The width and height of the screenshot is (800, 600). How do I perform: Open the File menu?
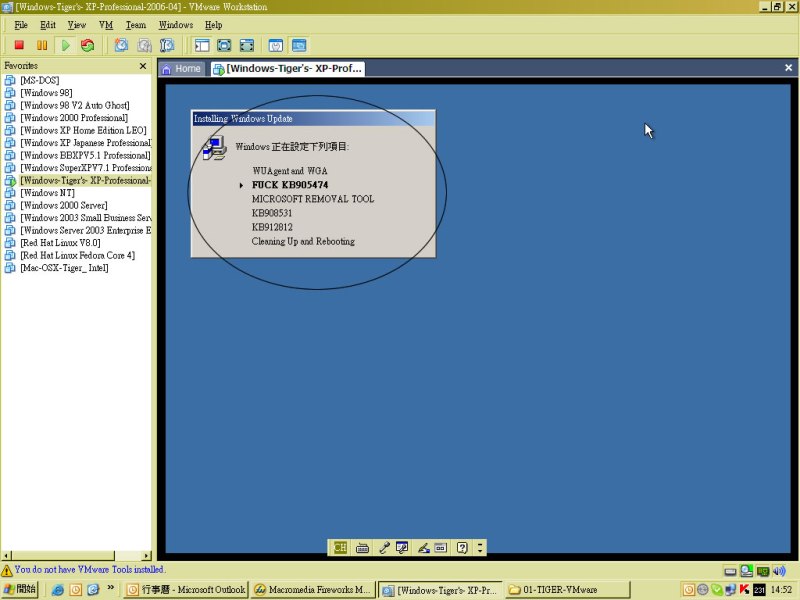(21, 25)
